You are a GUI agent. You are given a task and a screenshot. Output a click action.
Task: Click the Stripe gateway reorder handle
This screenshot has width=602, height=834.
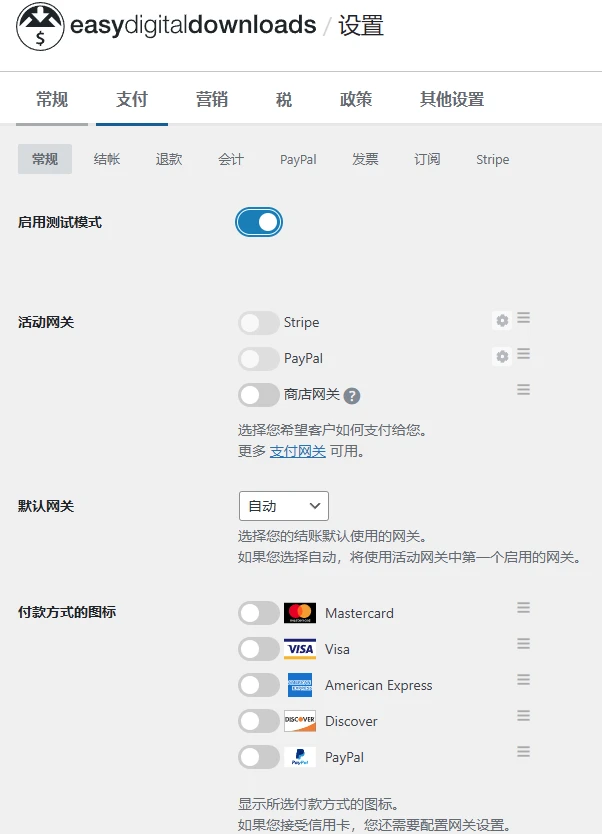(x=523, y=318)
